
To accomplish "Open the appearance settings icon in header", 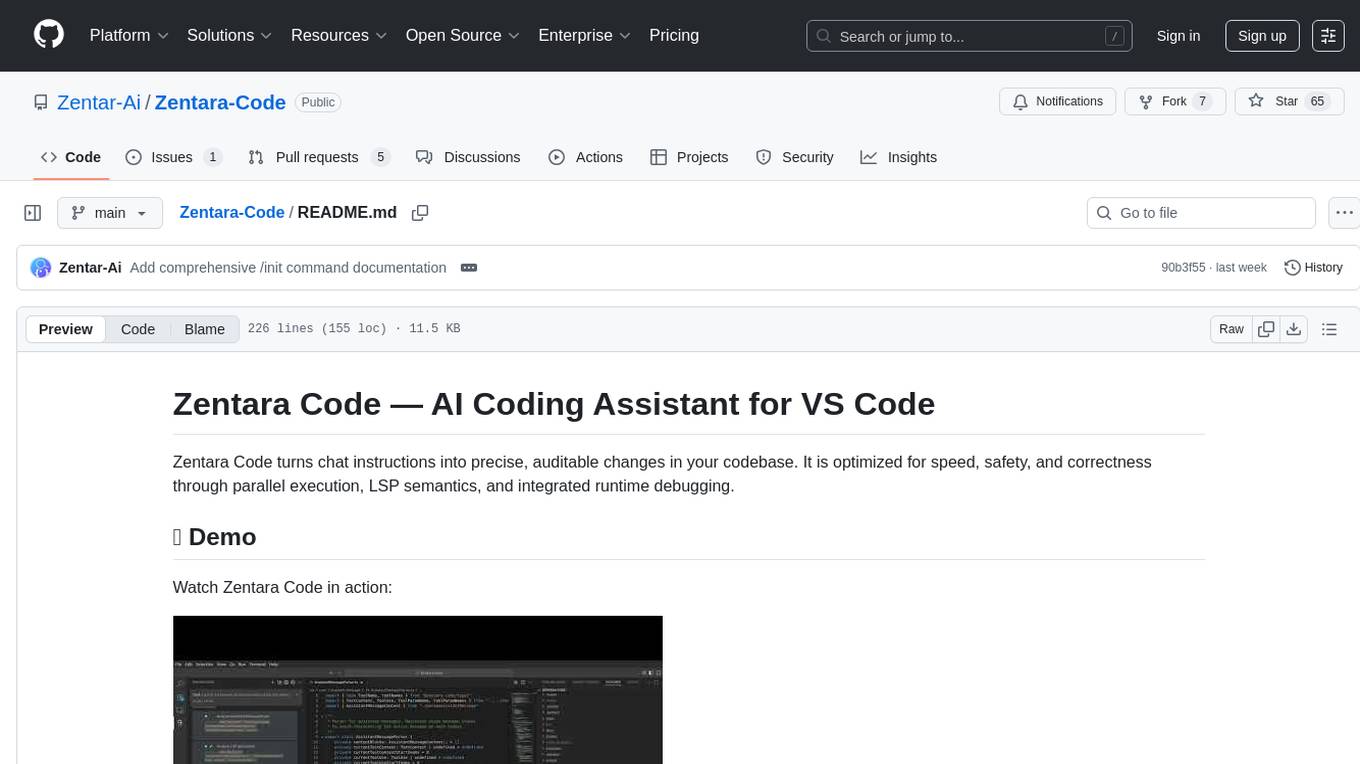I will [1328, 36].
